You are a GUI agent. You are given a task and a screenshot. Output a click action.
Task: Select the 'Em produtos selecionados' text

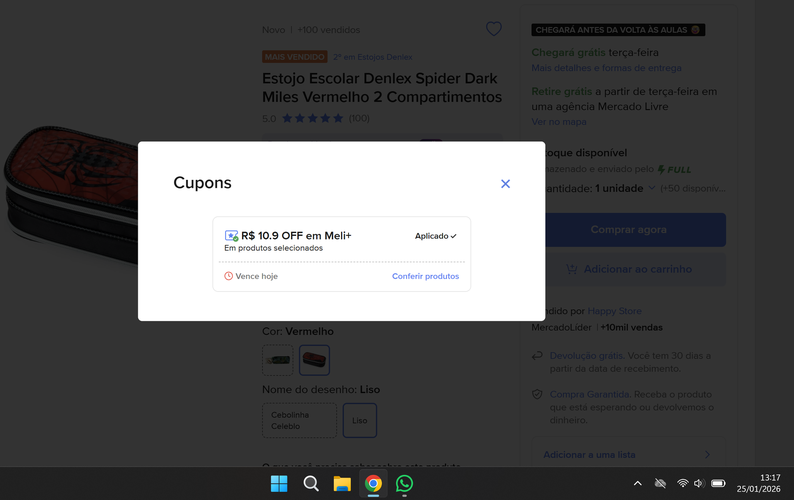click(273, 248)
